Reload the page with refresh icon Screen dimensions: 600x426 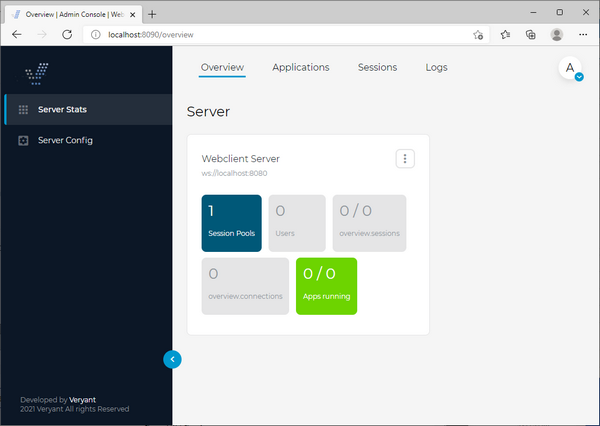point(67,35)
